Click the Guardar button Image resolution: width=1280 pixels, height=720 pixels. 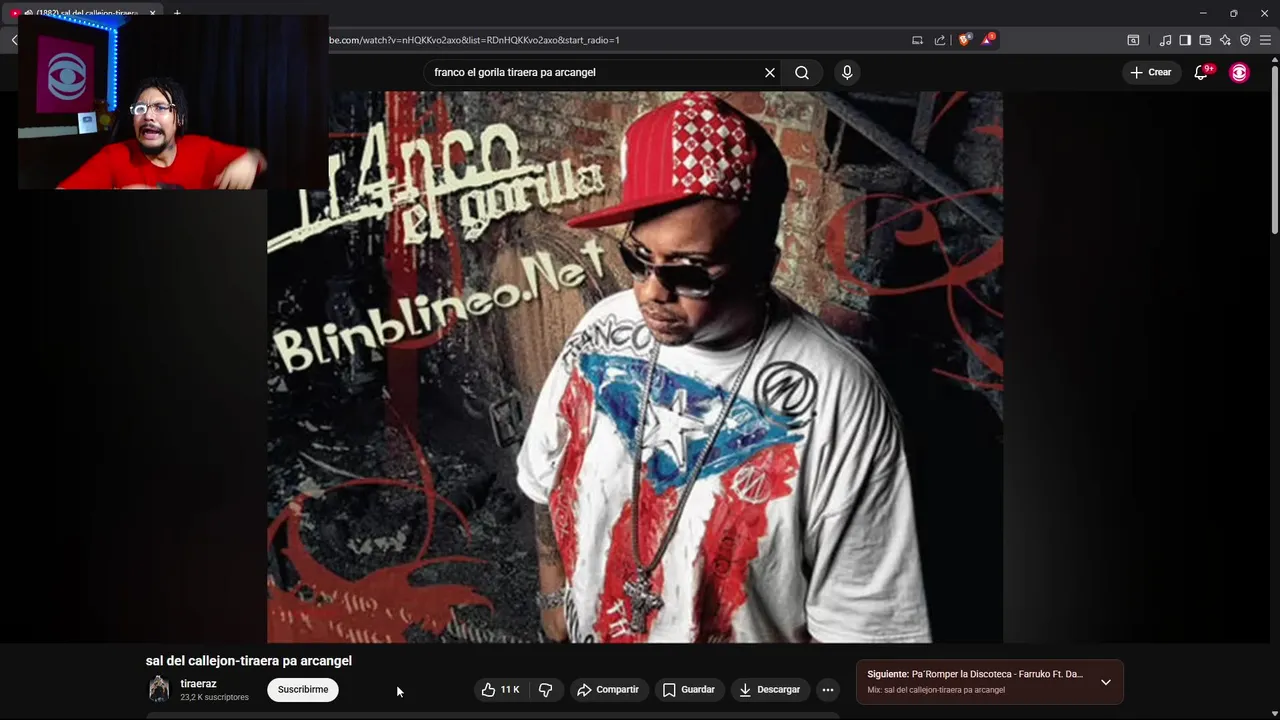[688, 689]
